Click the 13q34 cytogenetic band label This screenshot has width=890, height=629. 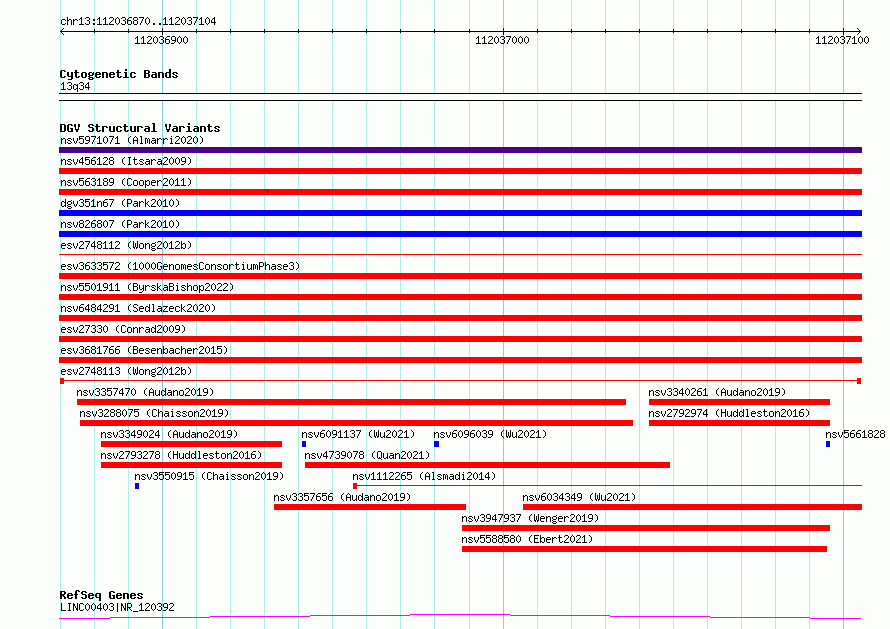[75, 86]
